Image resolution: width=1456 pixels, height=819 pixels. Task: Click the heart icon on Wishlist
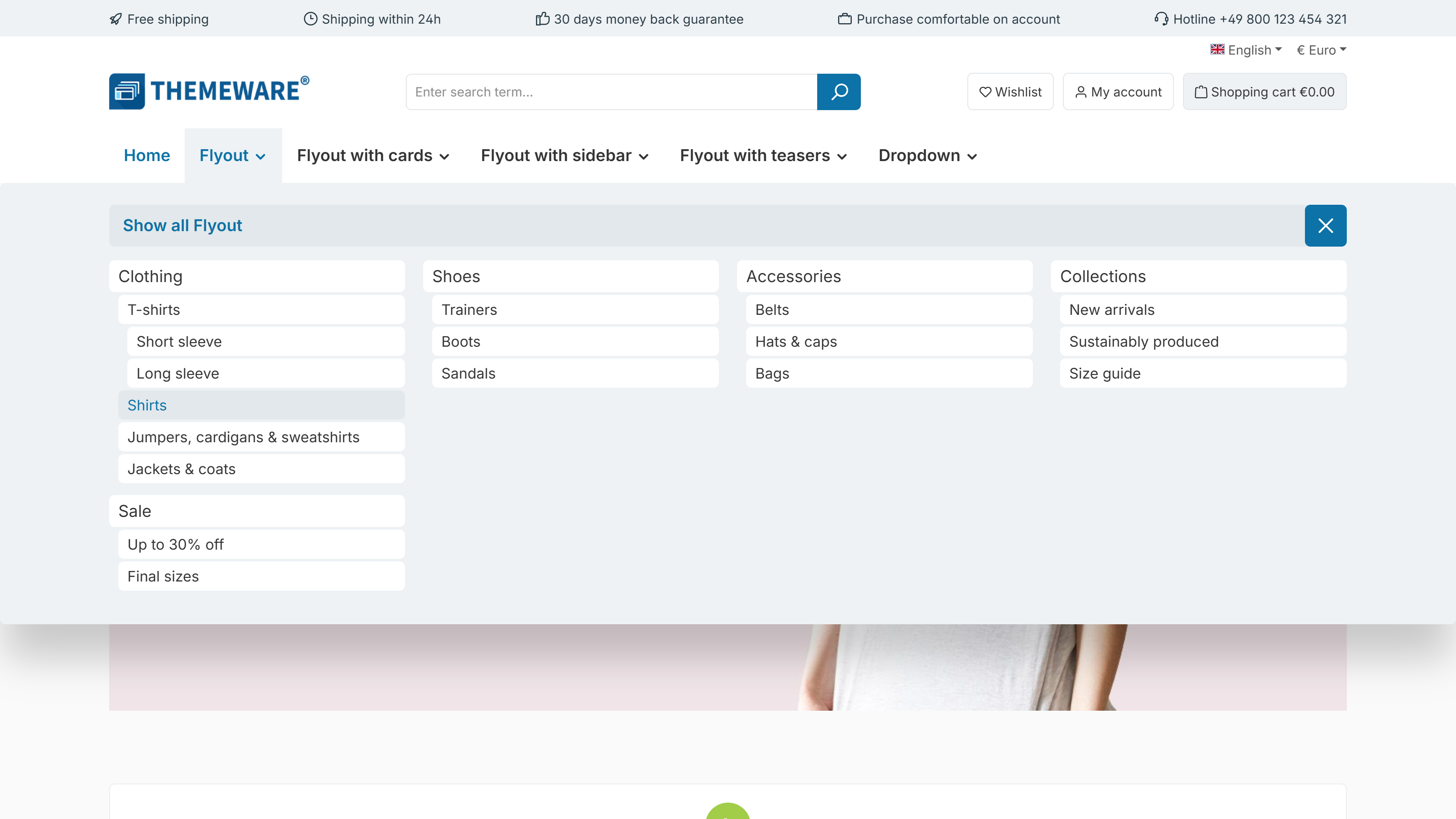click(x=985, y=91)
